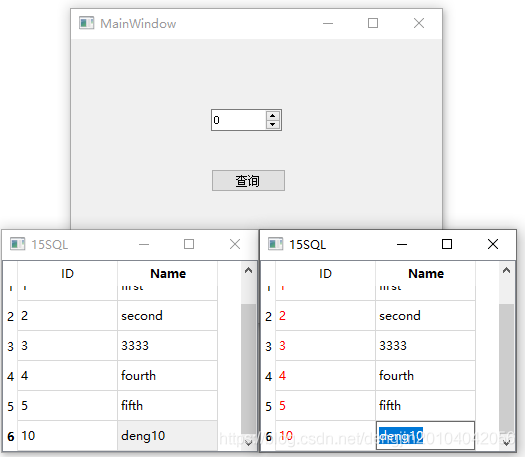Select row header 6 in right 15SQL table
This screenshot has height=457, width=525.
pyautogui.click(x=268, y=436)
